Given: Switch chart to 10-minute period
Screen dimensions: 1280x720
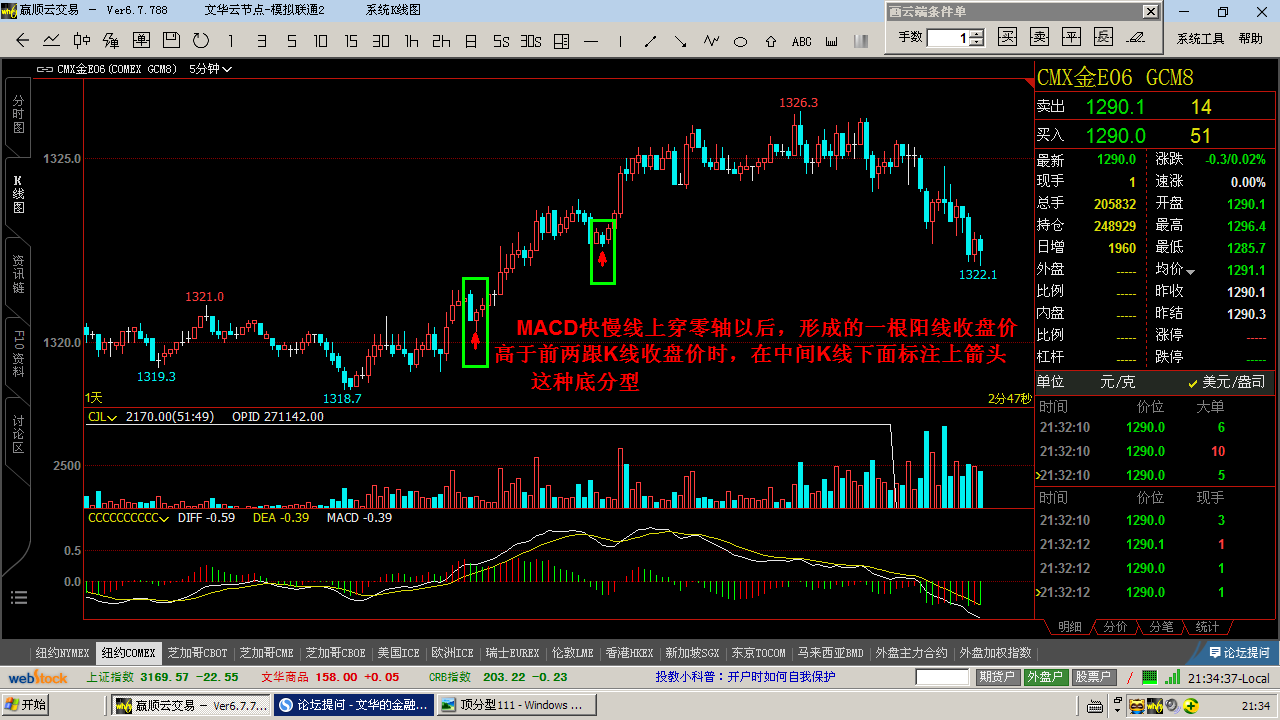Looking at the screenshot, I should [321, 41].
